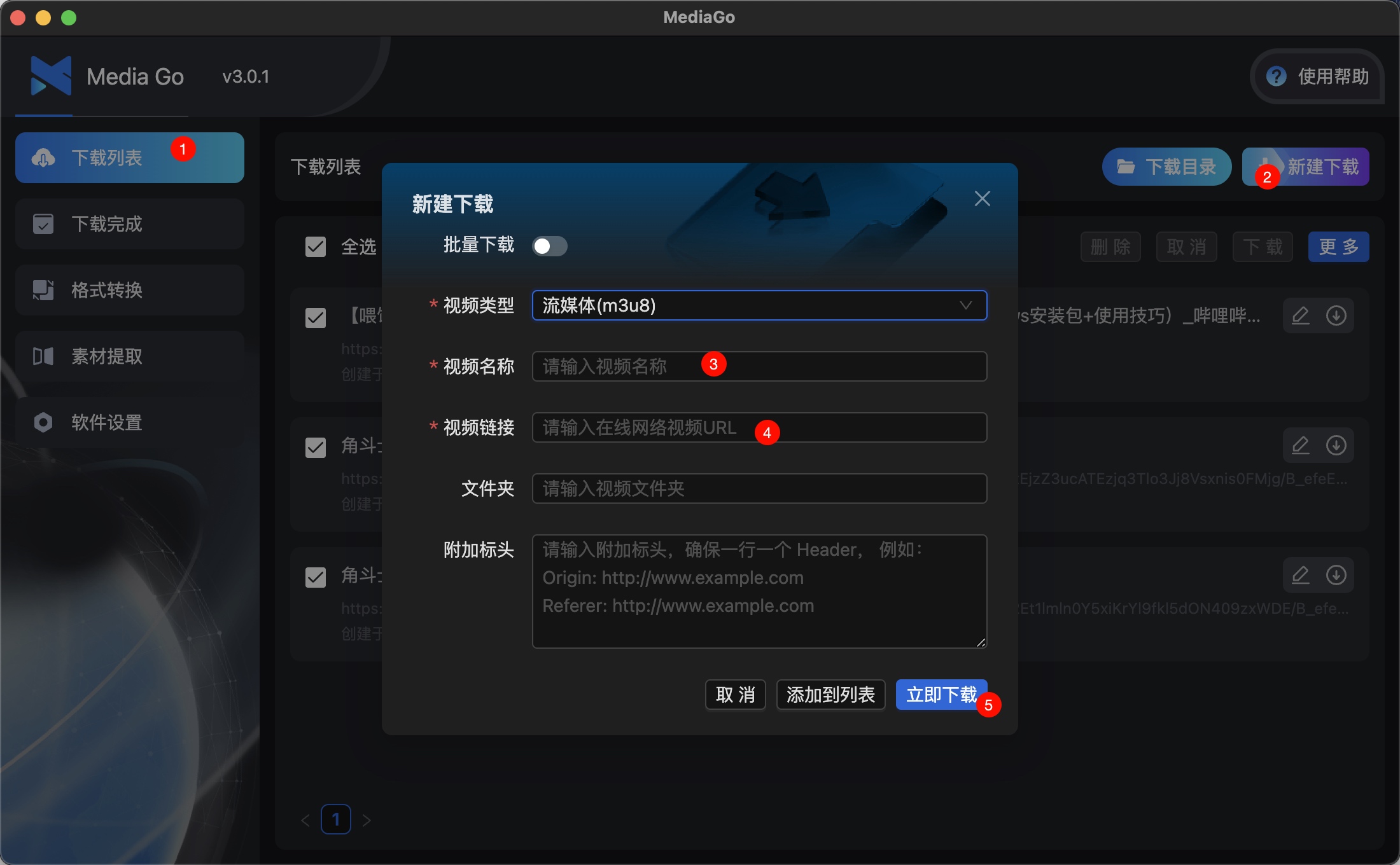Click the download arrow icon on first list item
The width and height of the screenshot is (1400, 865).
coord(1336,315)
